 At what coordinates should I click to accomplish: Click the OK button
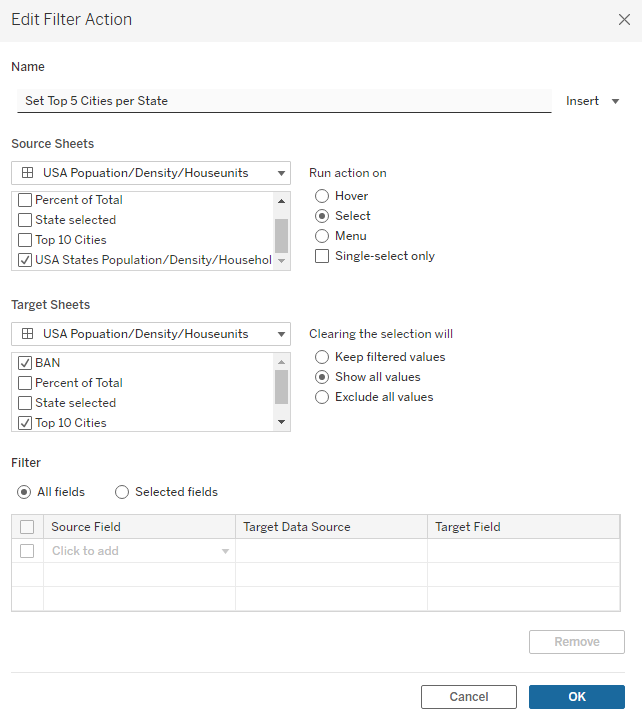point(577,697)
